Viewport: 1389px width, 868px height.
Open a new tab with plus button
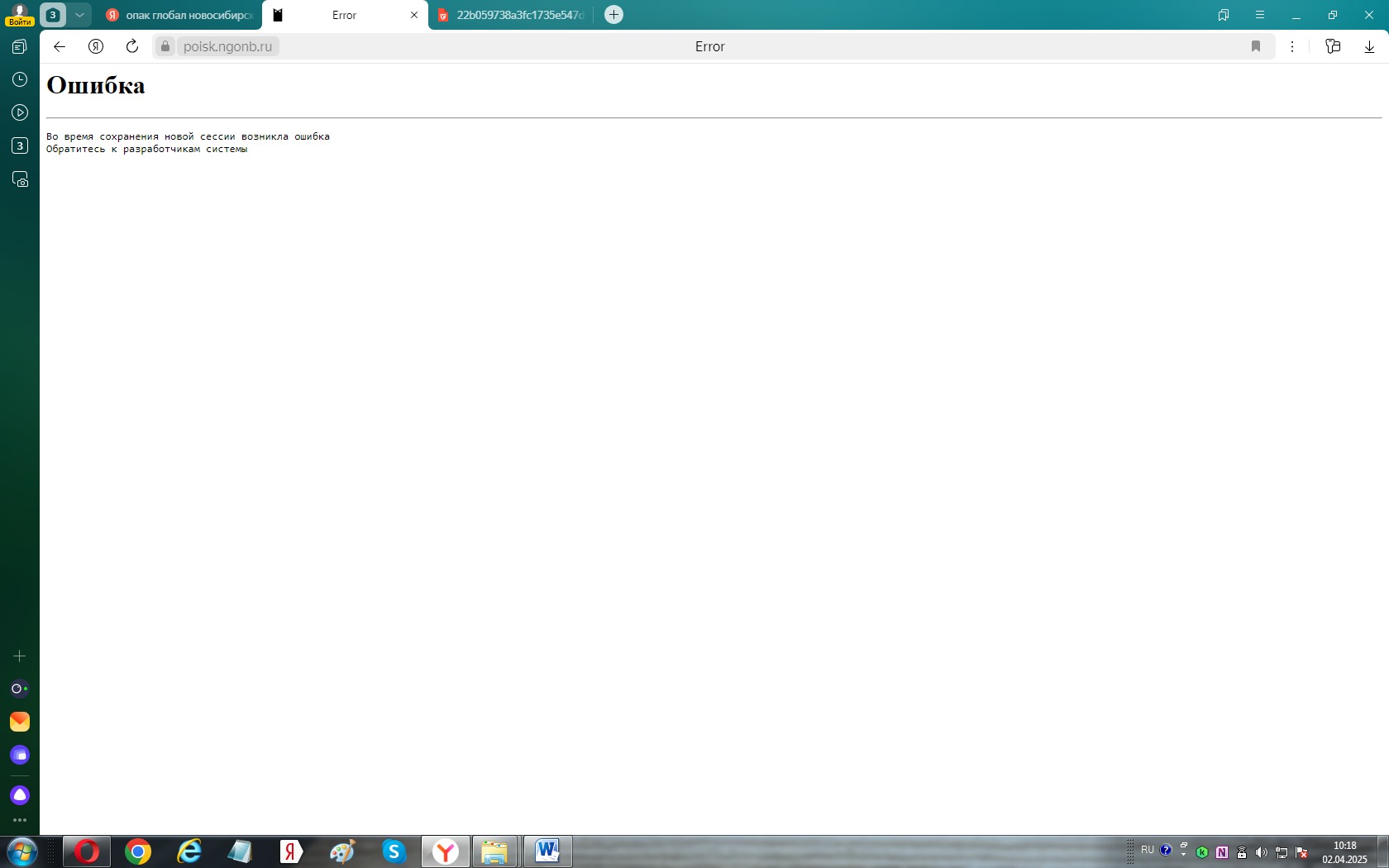(x=613, y=15)
